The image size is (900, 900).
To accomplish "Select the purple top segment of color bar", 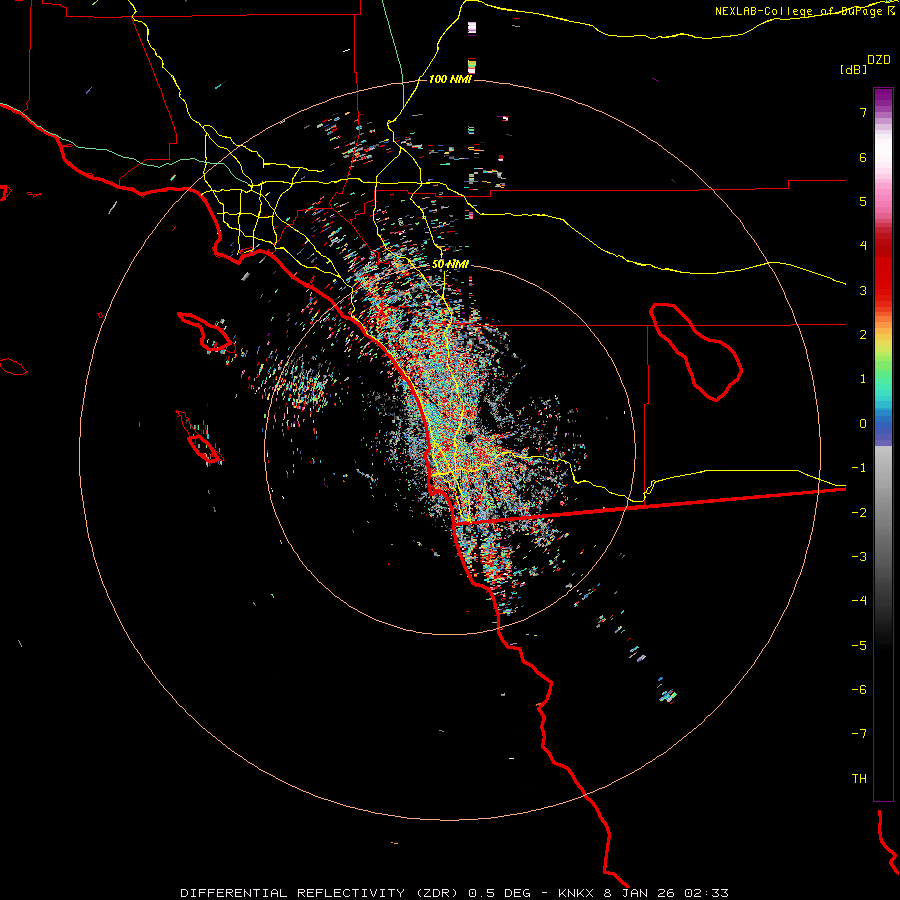I will 883,99.
